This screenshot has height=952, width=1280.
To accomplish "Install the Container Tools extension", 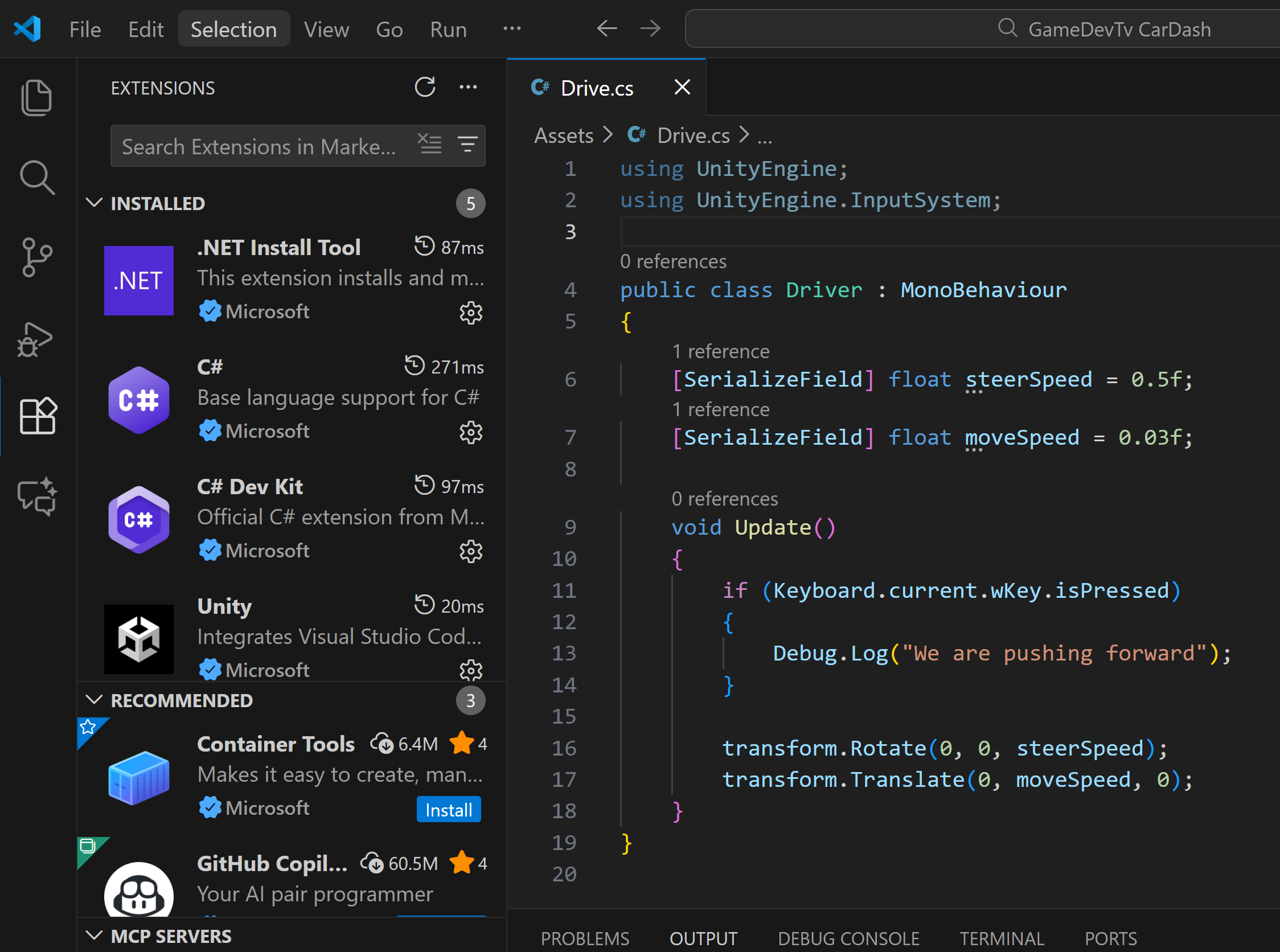I will pos(448,810).
